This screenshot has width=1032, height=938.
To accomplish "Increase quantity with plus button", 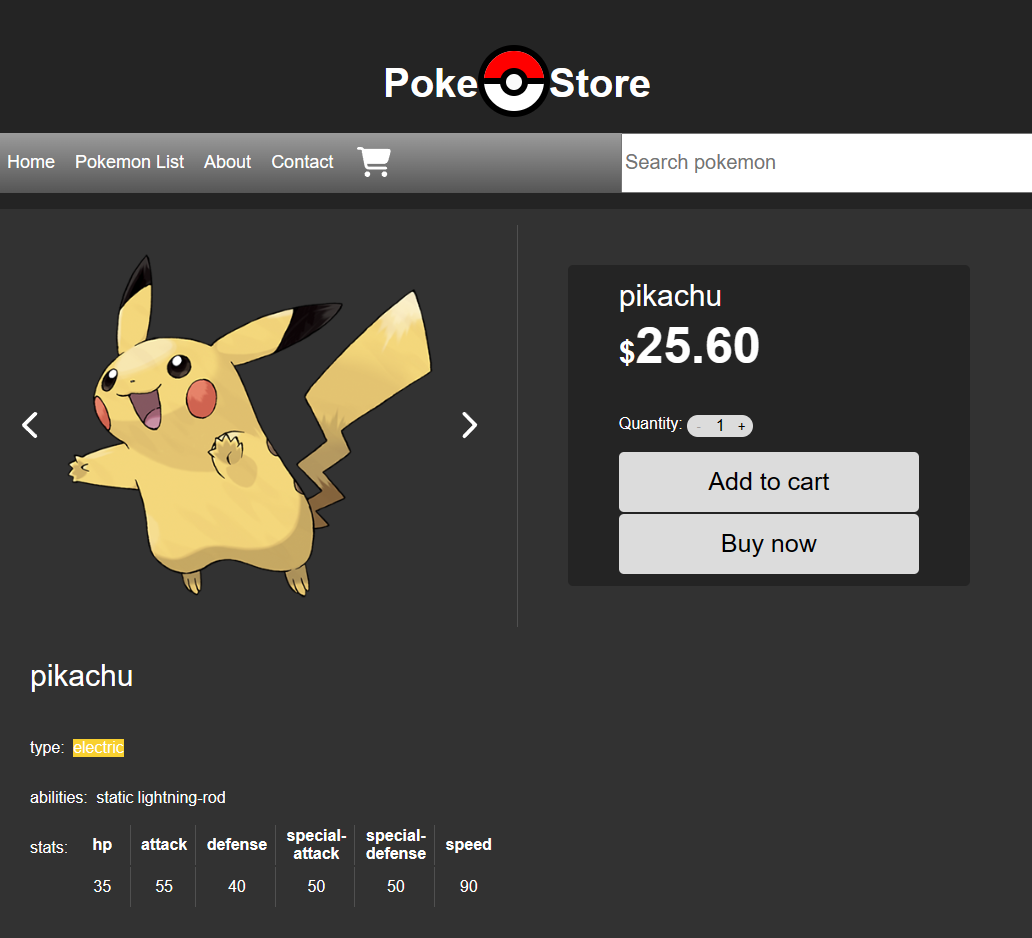I will coord(742,427).
